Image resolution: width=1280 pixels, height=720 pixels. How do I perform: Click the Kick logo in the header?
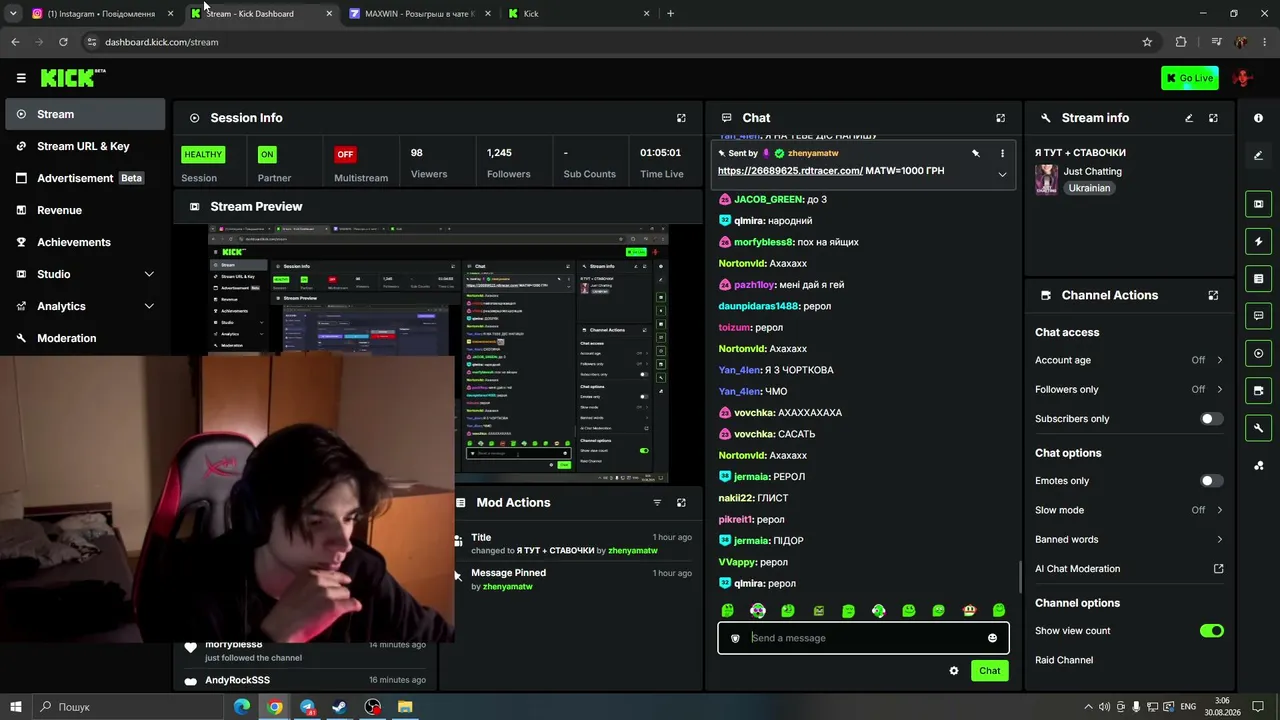coord(73,78)
